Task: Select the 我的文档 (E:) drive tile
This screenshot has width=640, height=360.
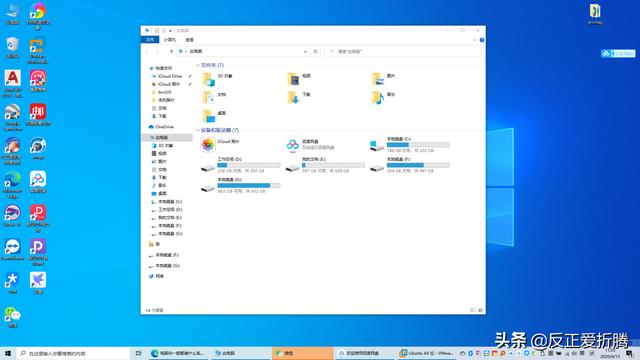Action: [x=325, y=165]
